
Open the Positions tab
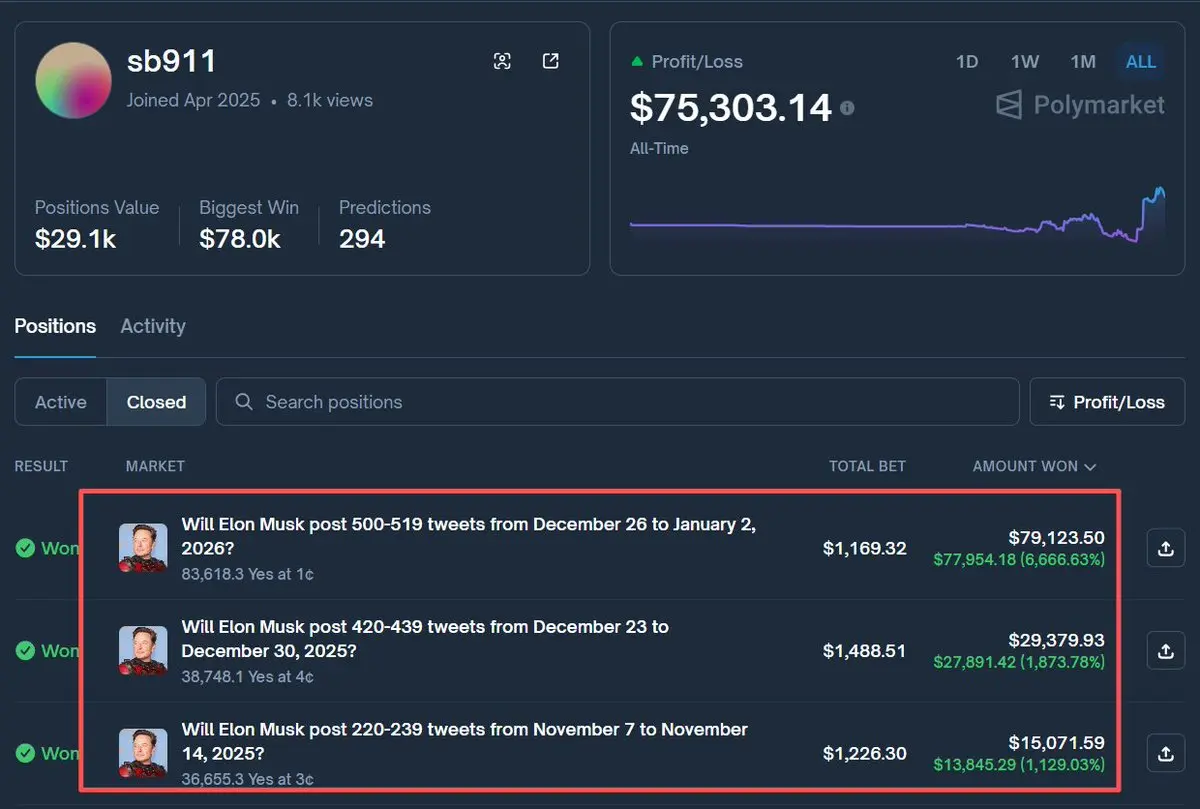coord(55,326)
